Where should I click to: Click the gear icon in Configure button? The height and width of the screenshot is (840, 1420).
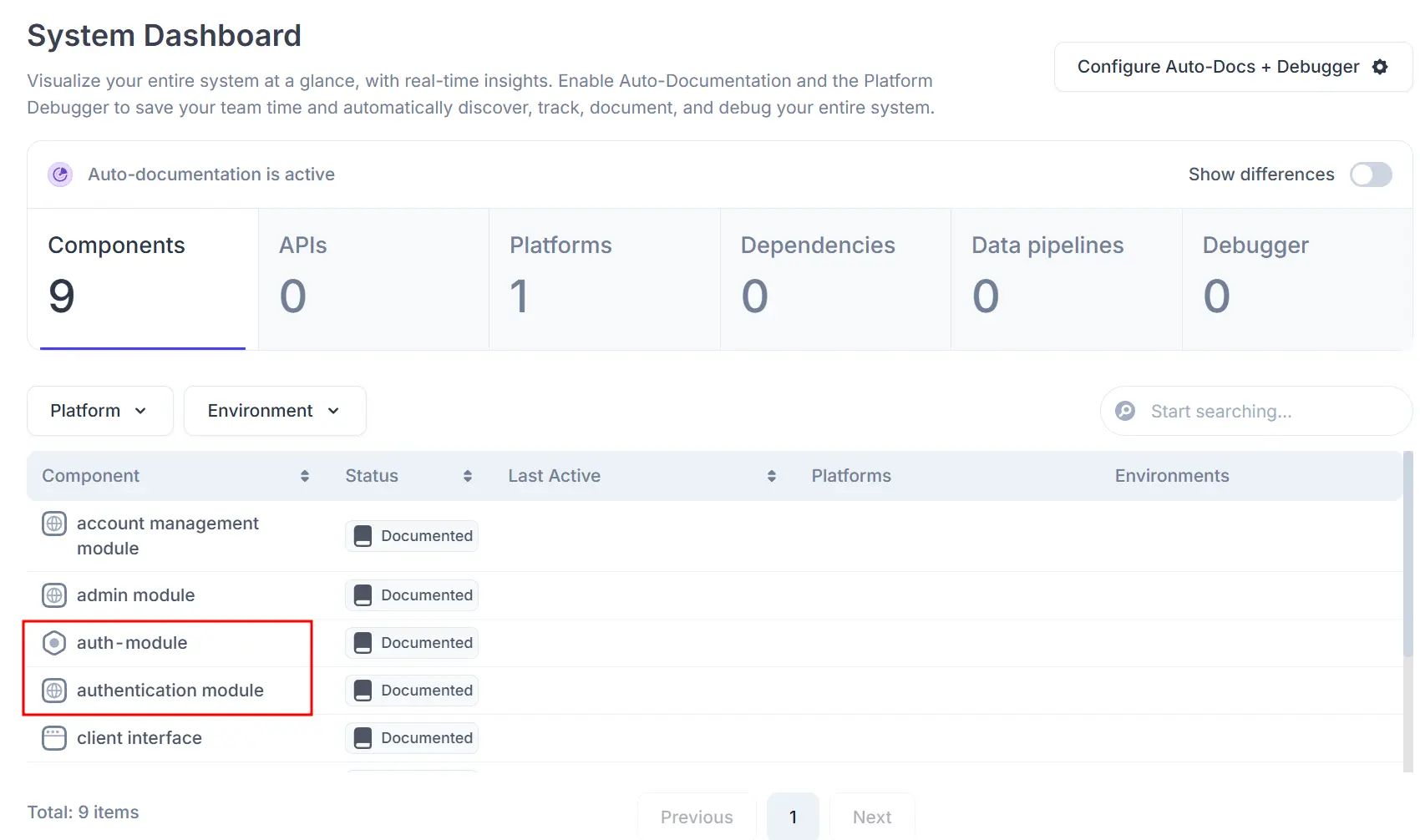click(1380, 67)
